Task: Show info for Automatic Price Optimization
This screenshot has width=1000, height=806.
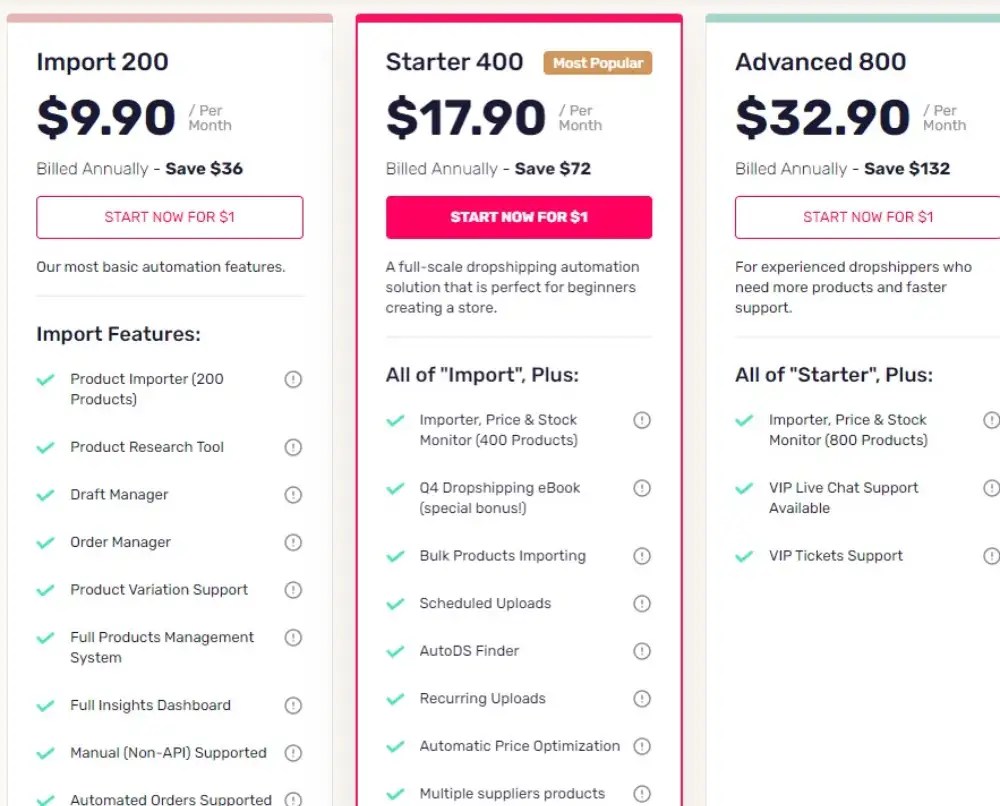Action: (x=642, y=746)
